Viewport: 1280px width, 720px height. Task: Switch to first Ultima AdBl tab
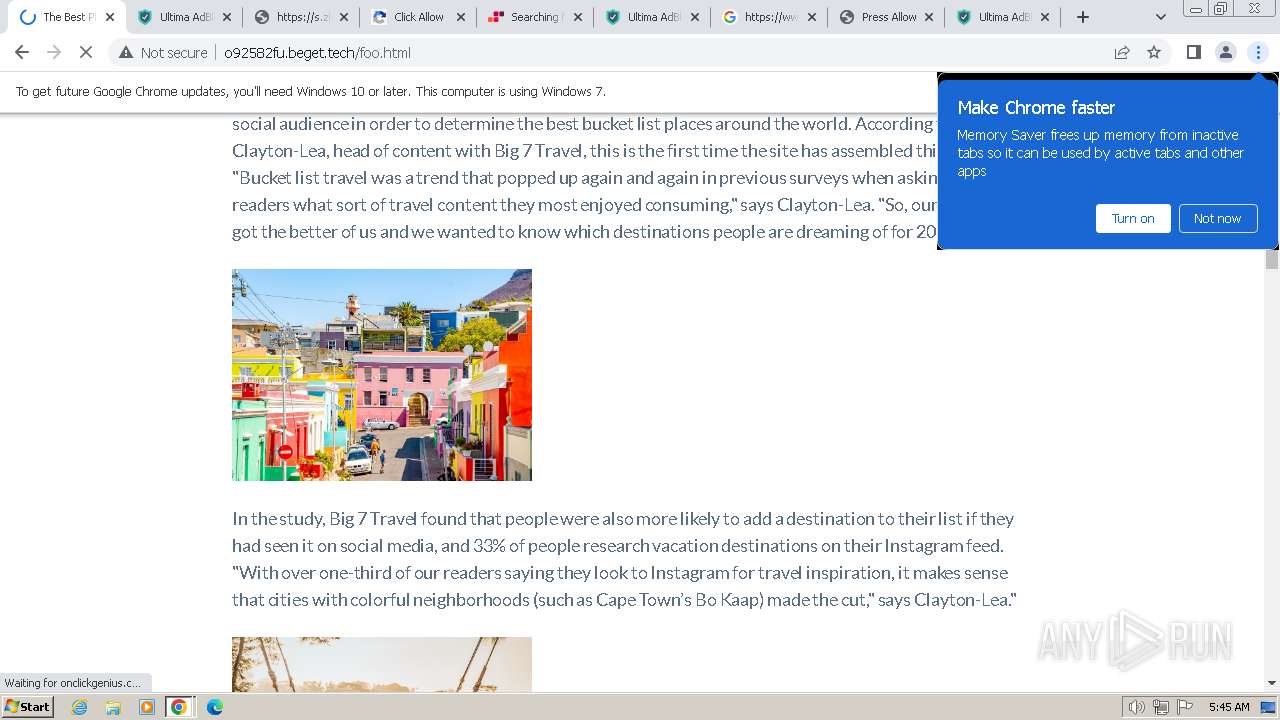(185, 17)
